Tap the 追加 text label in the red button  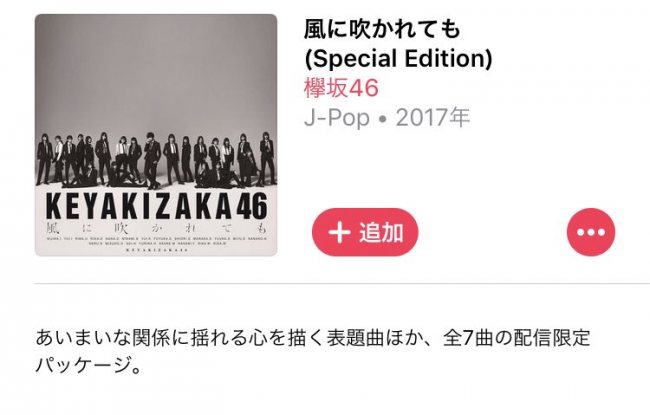[x=381, y=232]
